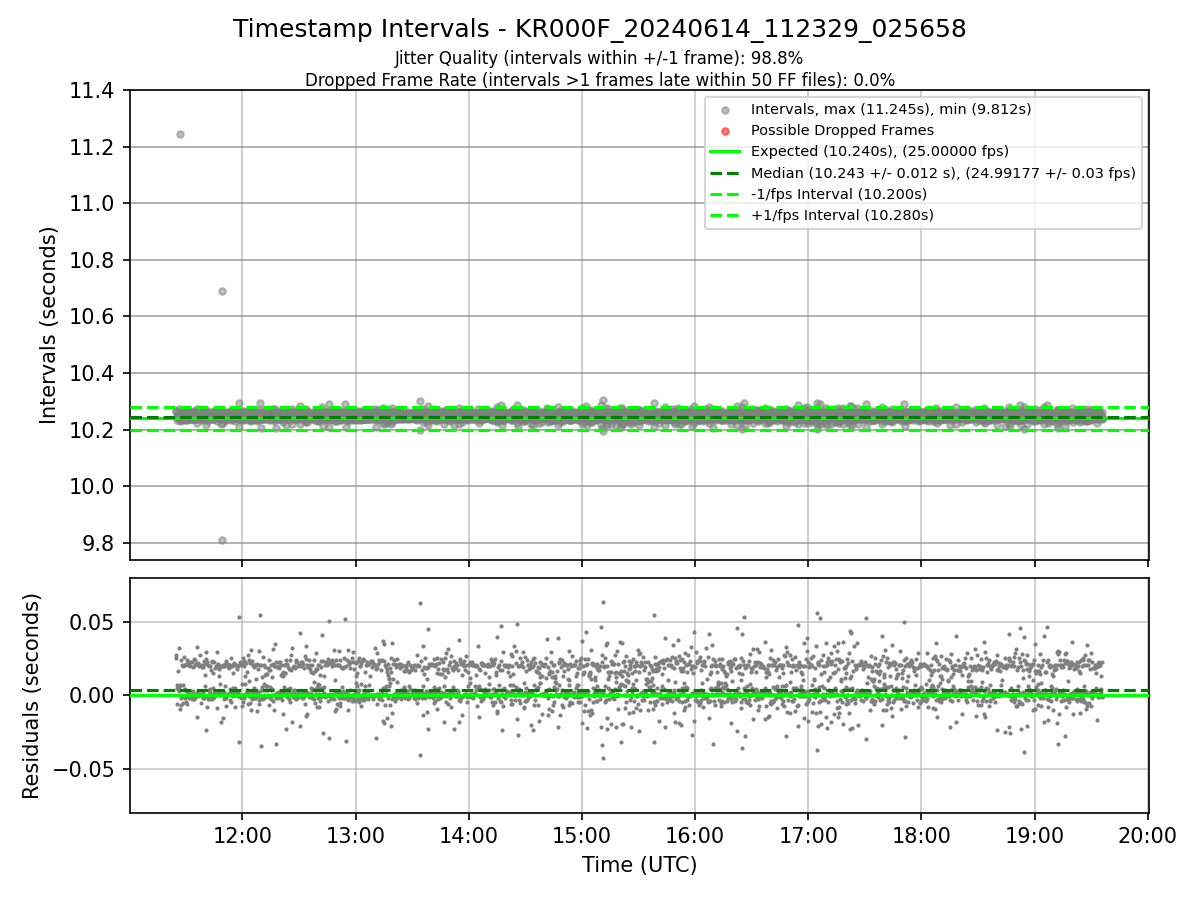The image size is (1200, 900).
Task: Click the 17:00 x-axis tick label
Action: pyautogui.click(x=807, y=834)
